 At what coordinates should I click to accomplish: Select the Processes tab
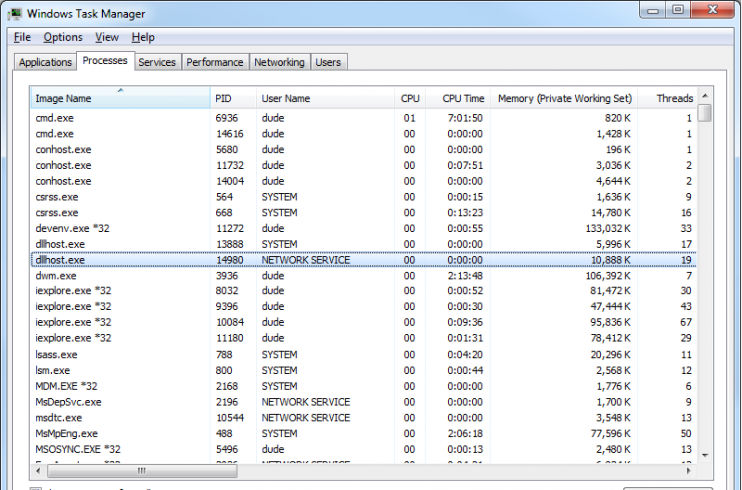click(x=105, y=61)
